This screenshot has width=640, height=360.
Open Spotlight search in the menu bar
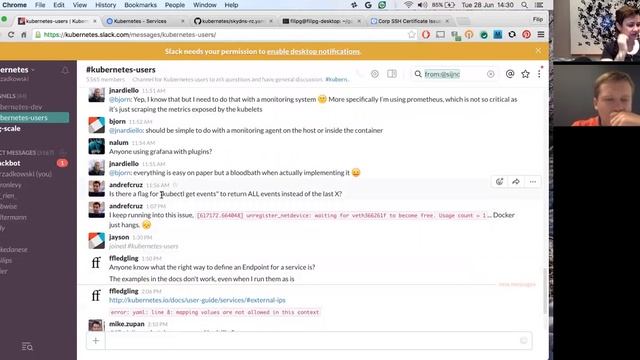coord(524,5)
